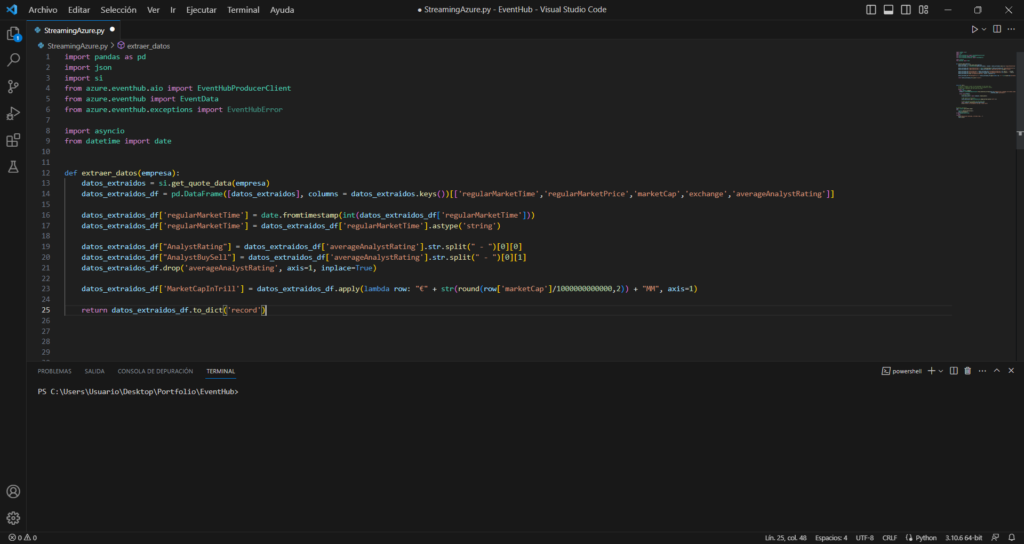
Task: Expand the run button dropdown arrow
Action: (x=985, y=30)
